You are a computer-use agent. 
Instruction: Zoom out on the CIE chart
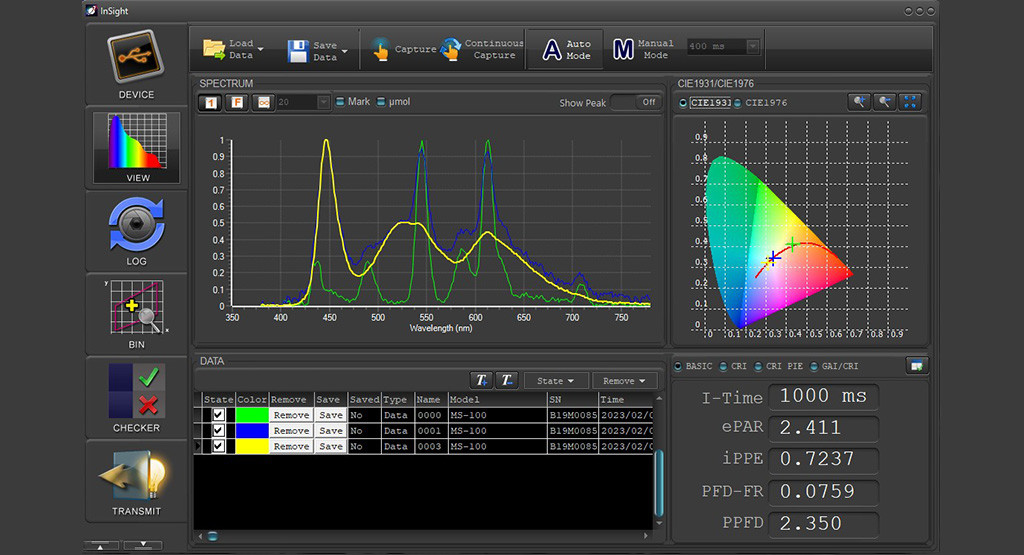885,102
